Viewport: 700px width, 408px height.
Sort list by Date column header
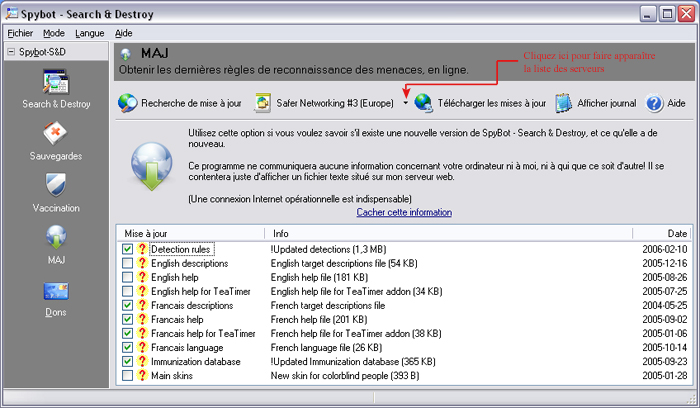pos(668,233)
